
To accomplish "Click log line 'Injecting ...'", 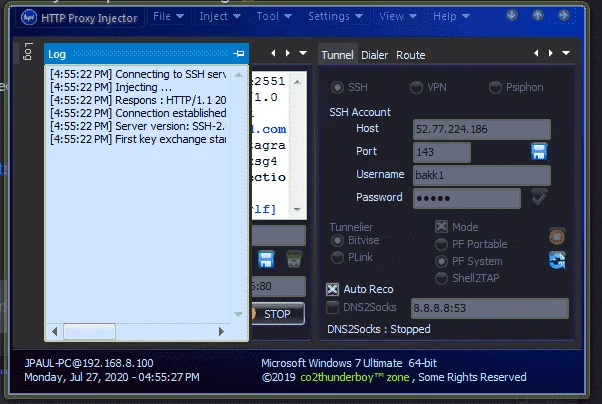I will [x=111, y=87].
